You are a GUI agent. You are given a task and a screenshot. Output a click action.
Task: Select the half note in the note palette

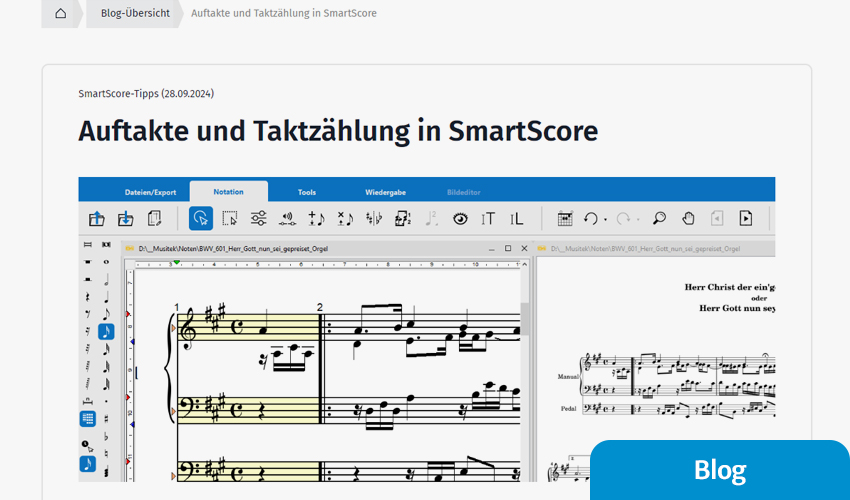click(x=106, y=279)
